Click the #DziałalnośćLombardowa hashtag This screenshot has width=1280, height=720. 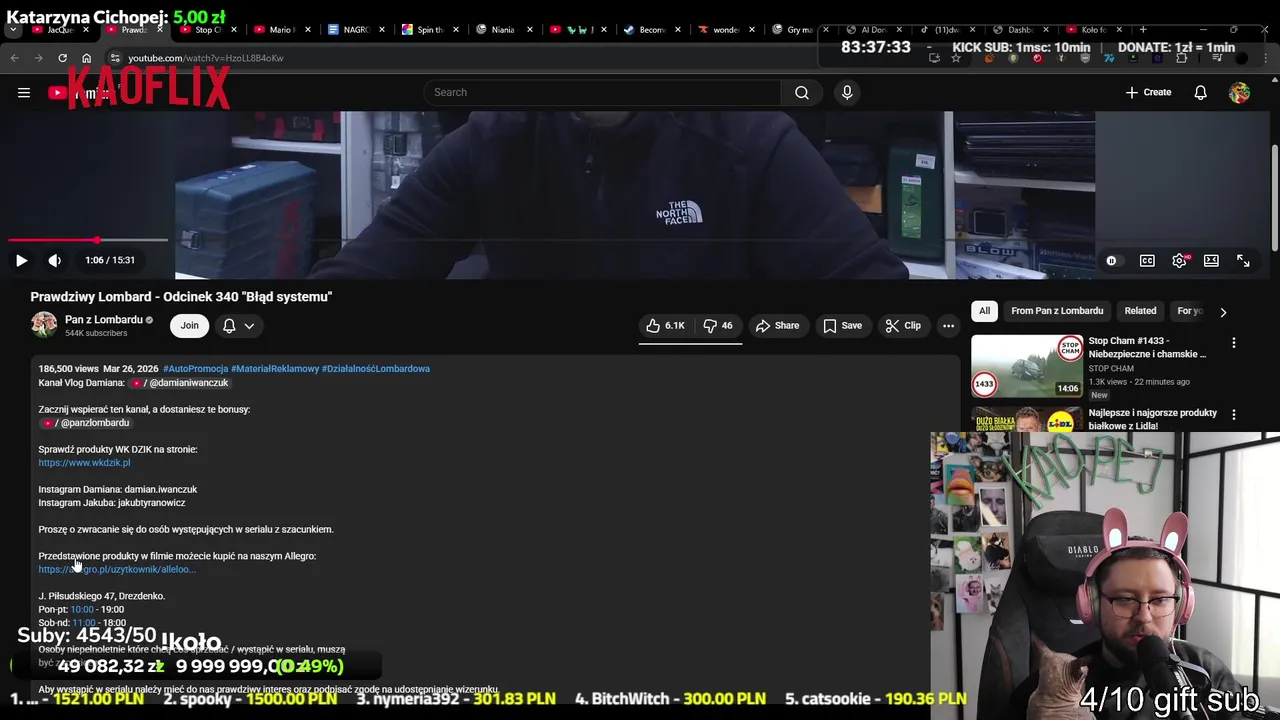376,369
